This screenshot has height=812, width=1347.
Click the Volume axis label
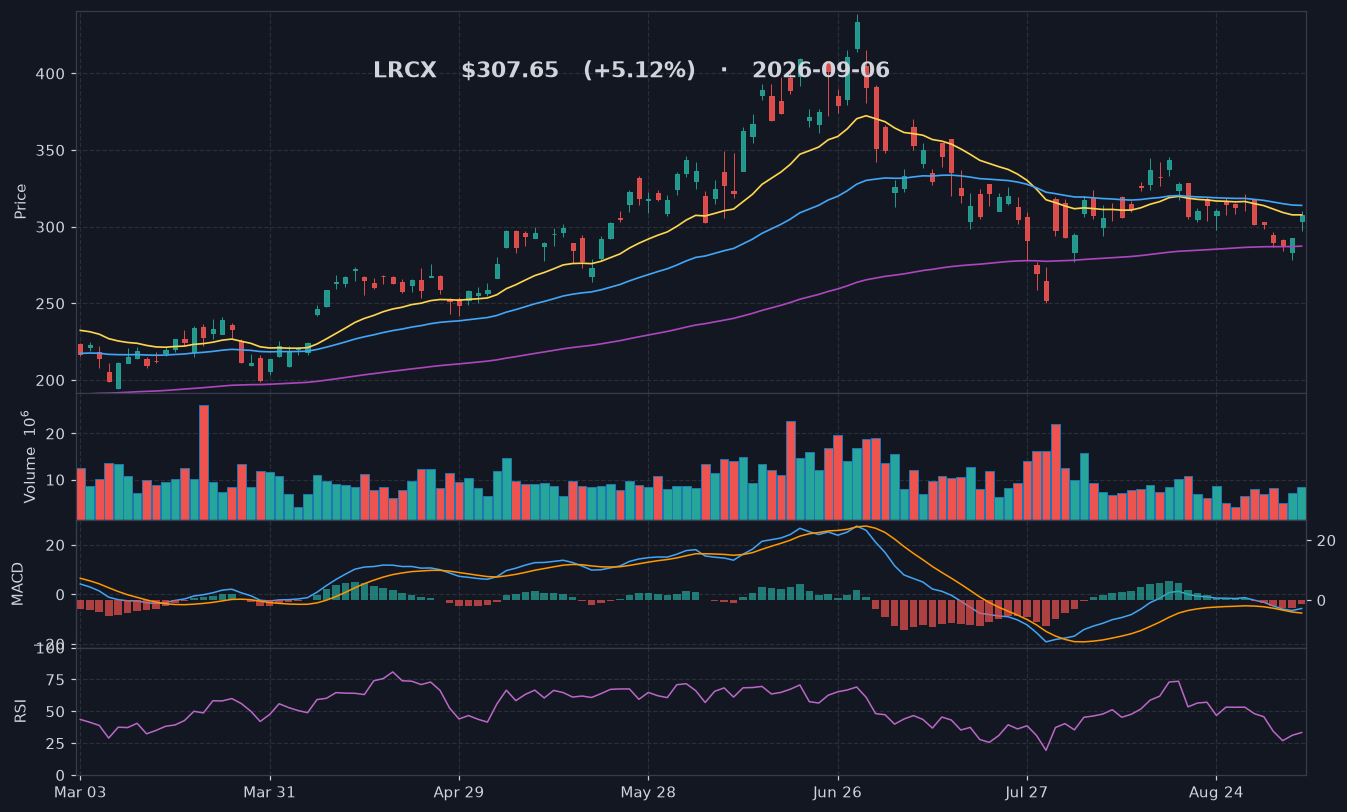pos(29,456)
